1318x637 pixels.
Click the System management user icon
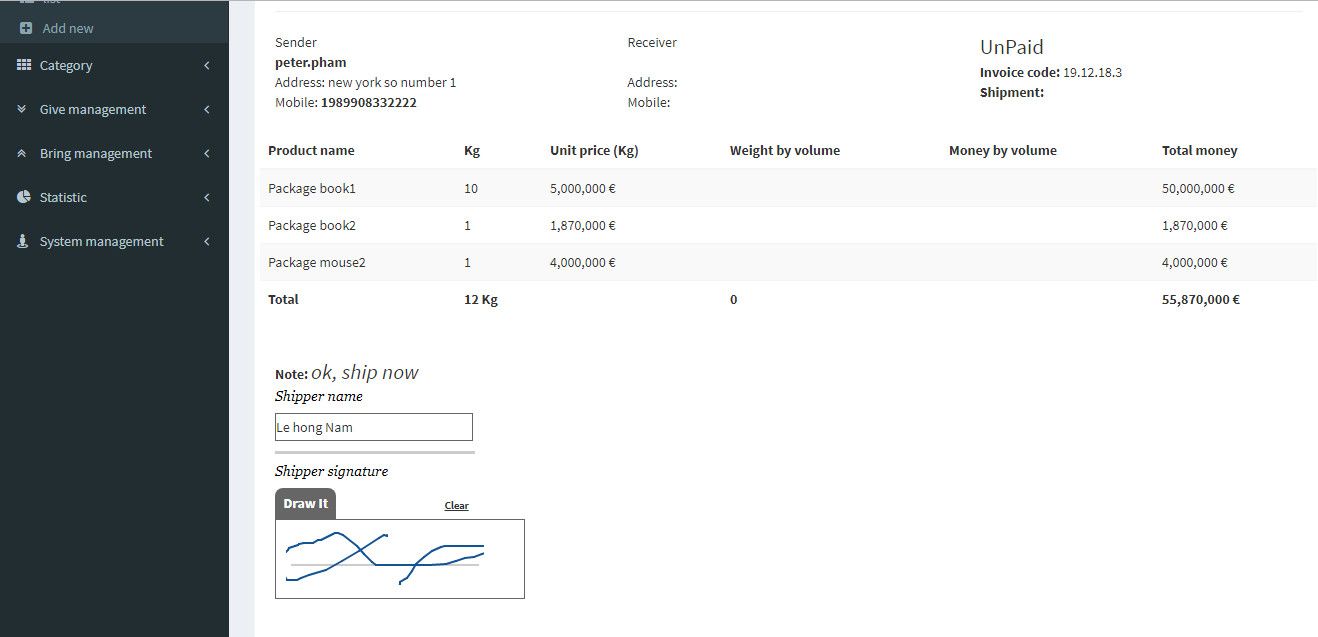(22, 241)
